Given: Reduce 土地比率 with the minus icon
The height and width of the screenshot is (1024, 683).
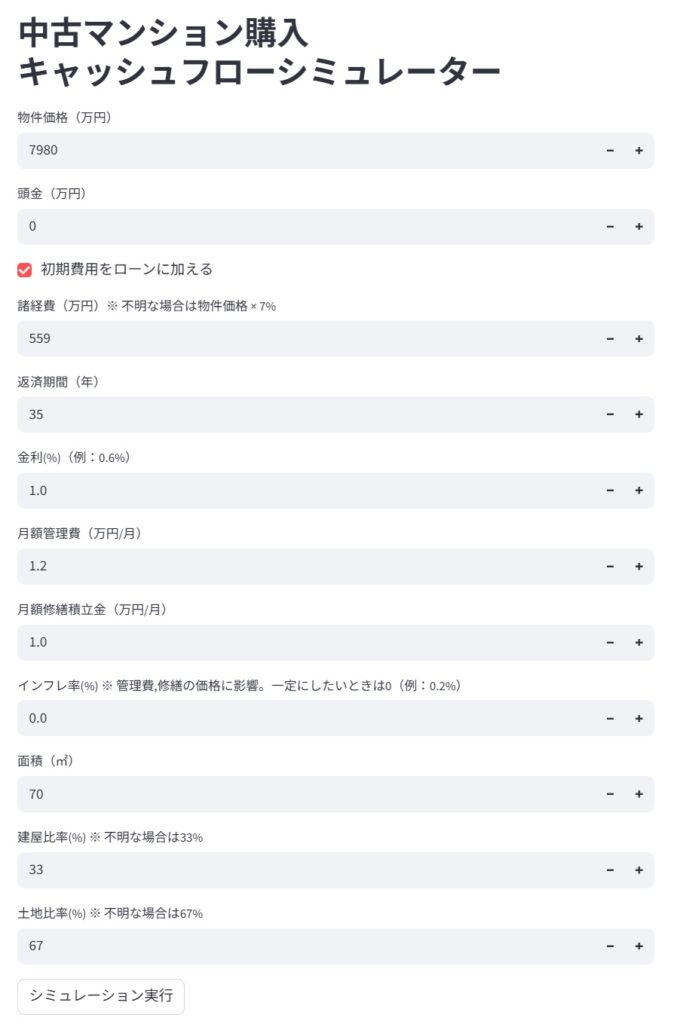Looking at the screenshot, I should (x=610, y=947).
